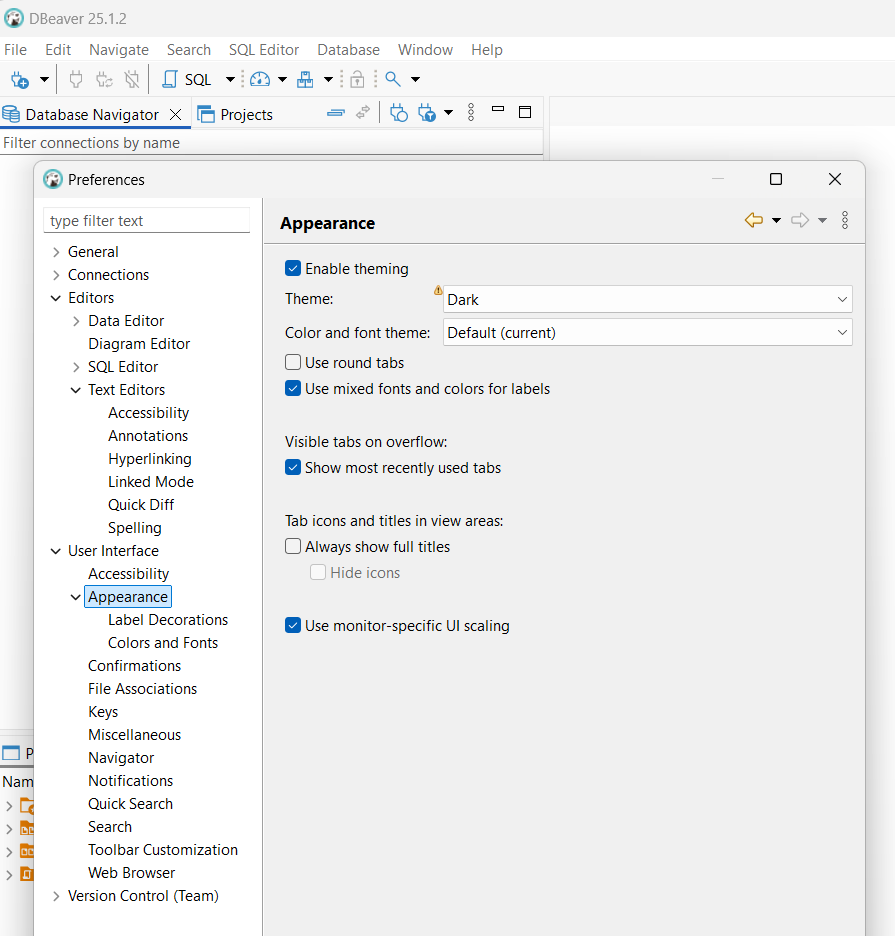Click the dashboard gauge toolbar icon
This screenshot has width=895, height=936.
pyautogui.click(x=260, y=79)
